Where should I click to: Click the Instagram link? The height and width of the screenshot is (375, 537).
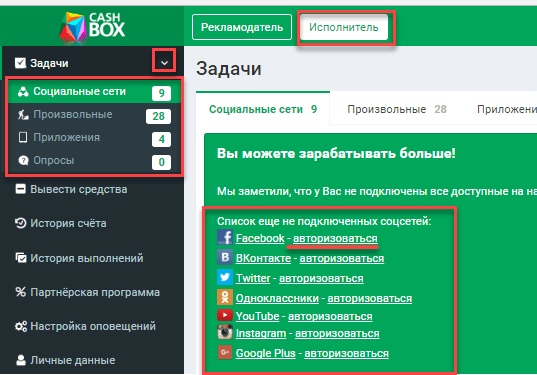261,333
